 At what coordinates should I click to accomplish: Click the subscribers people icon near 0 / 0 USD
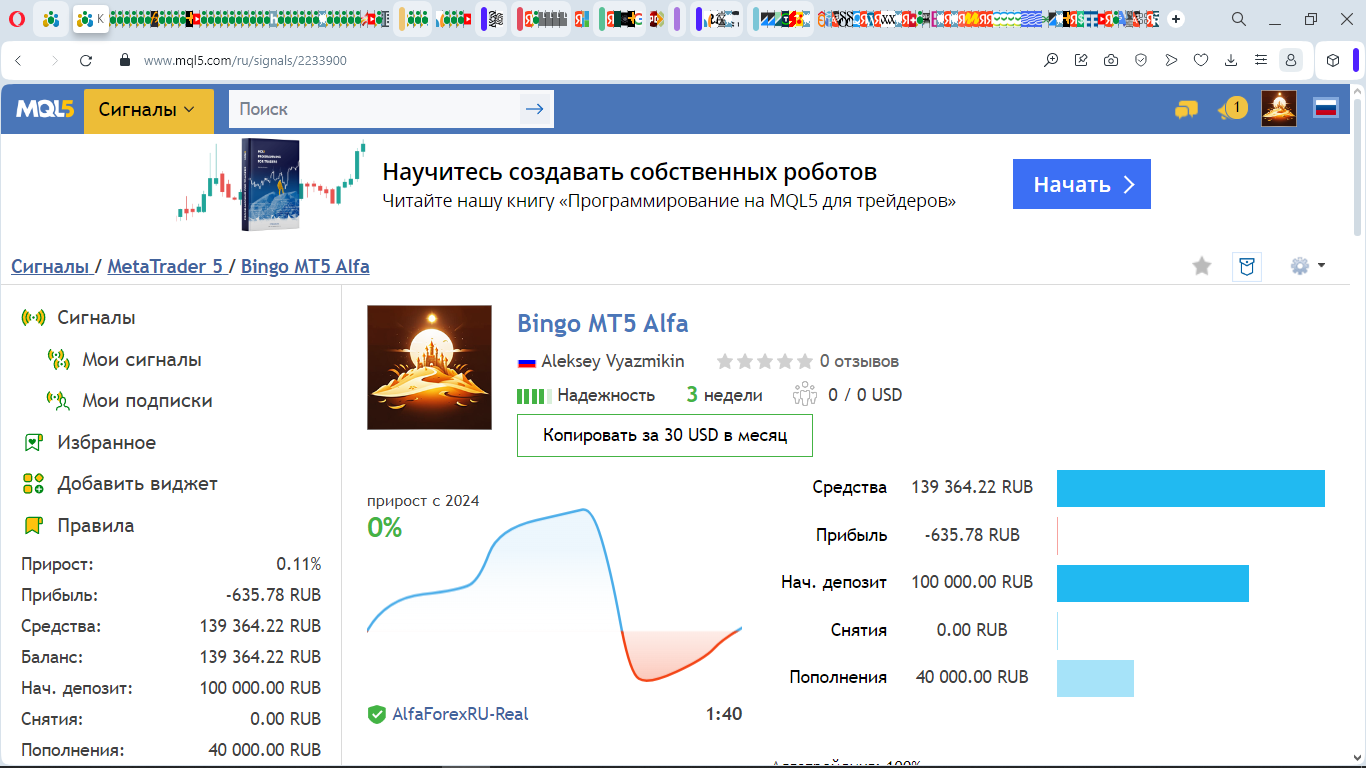pyautogui.click(x=805, y=394)
